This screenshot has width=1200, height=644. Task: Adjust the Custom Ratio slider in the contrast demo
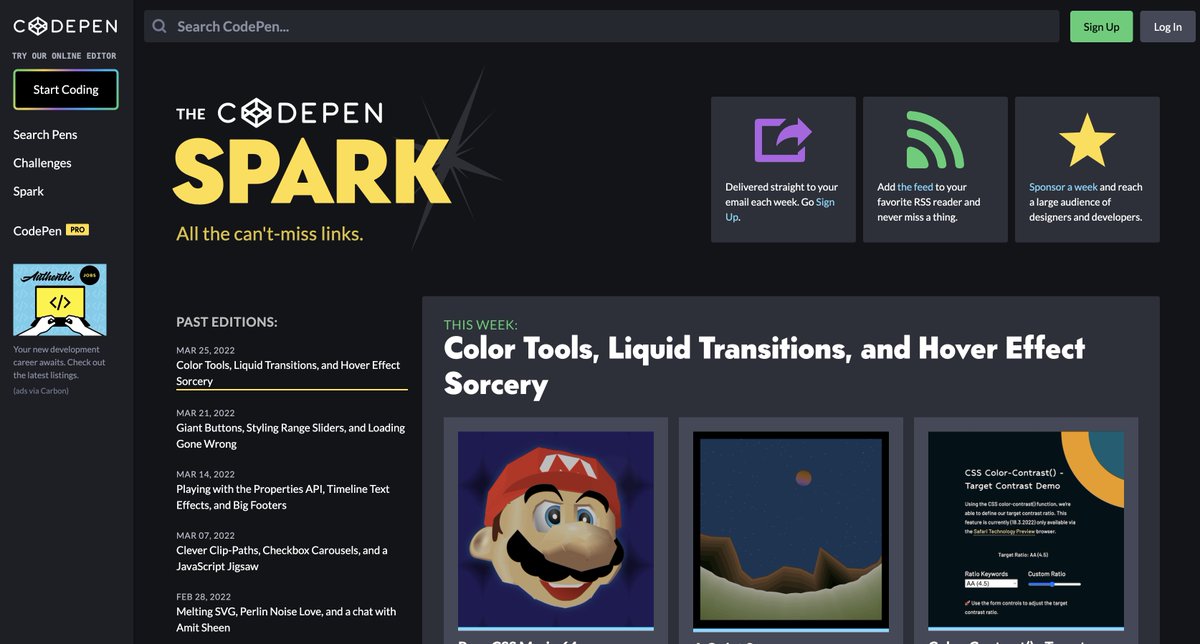pos(1053,584)
